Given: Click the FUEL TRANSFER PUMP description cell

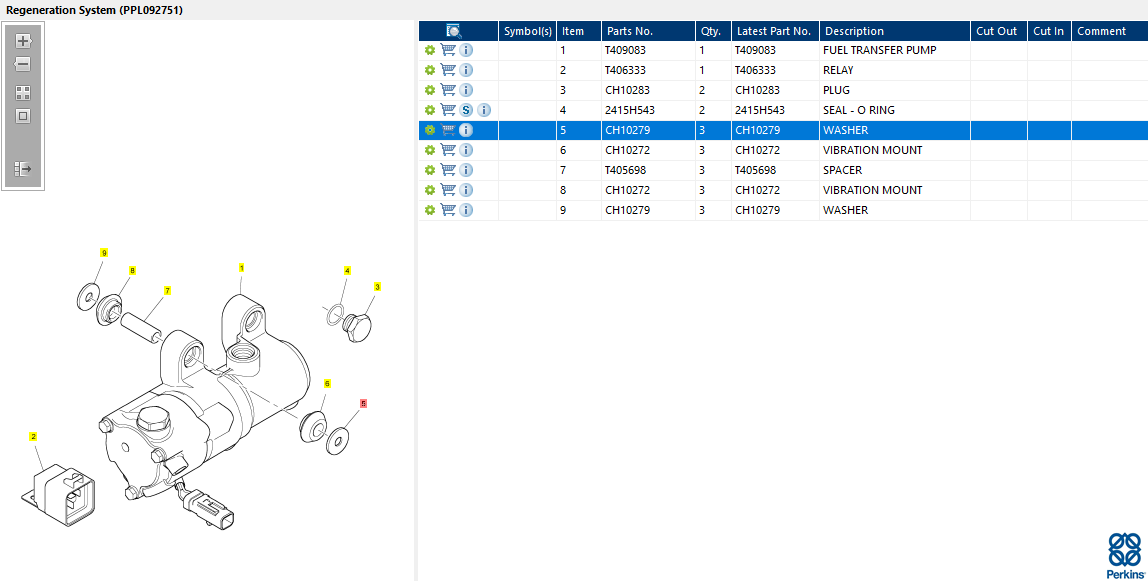Looking at the screenshot, I should tap(895, 50).
